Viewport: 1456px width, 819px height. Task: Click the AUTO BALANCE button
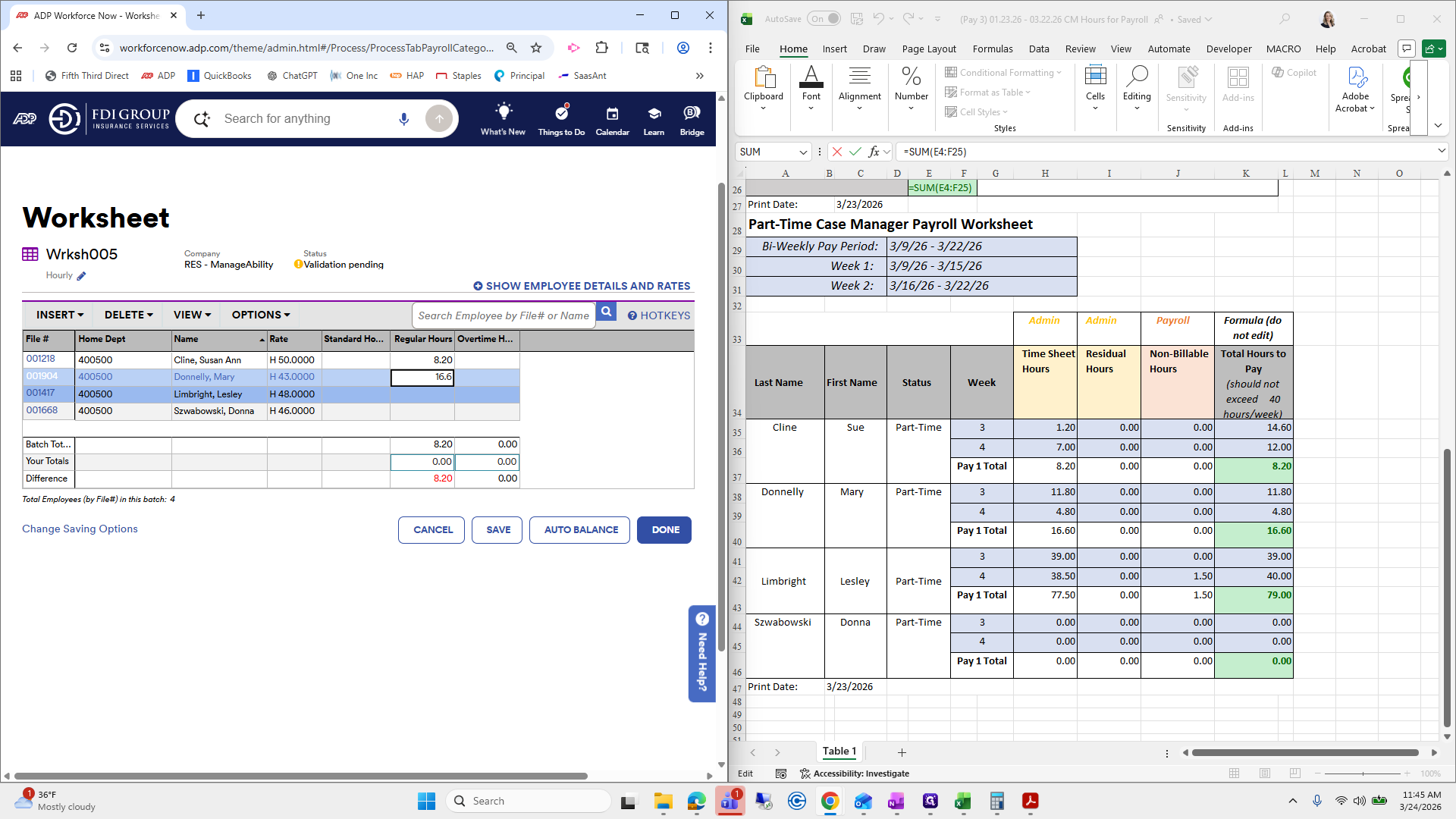pyautogui.click(x=580, y=530)
